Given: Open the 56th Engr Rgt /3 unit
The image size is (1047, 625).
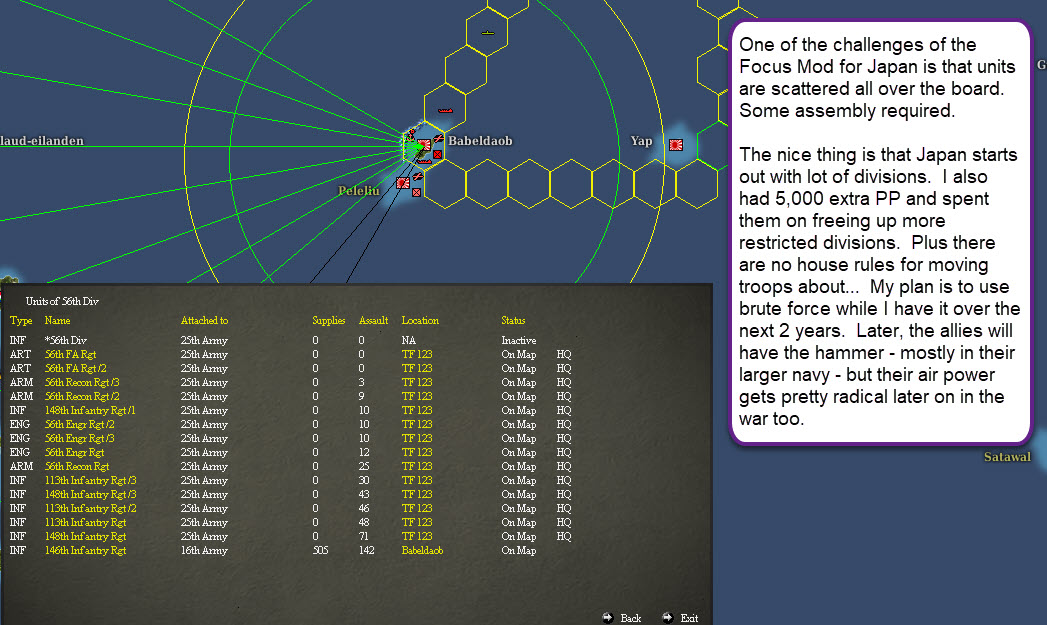Looking at the screenshot, I should click(x=79, y=439).
